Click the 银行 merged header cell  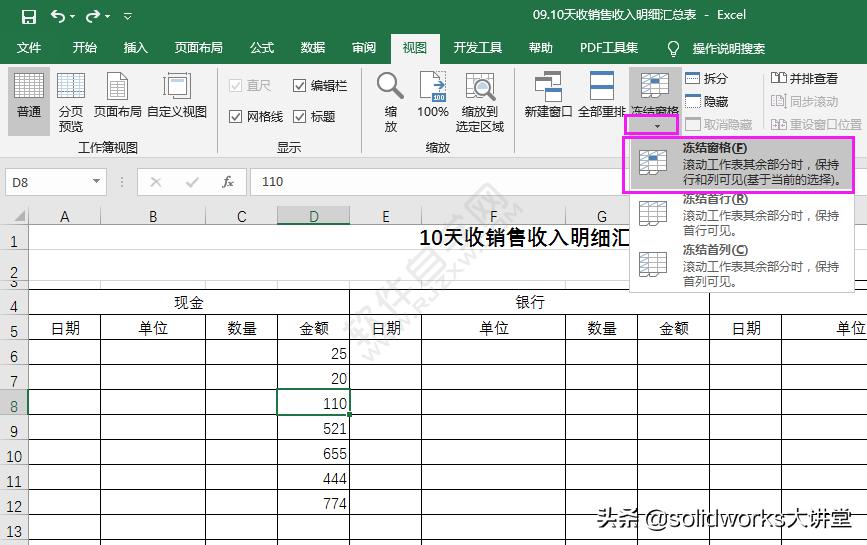pyautogui.click(x=530, y=302)
